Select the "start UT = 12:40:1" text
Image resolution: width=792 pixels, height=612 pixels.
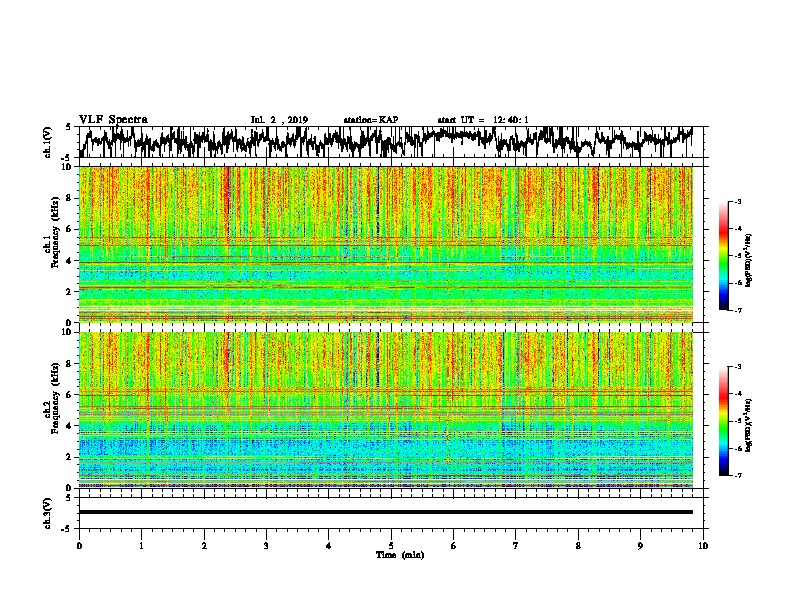(x=483, y=120)
